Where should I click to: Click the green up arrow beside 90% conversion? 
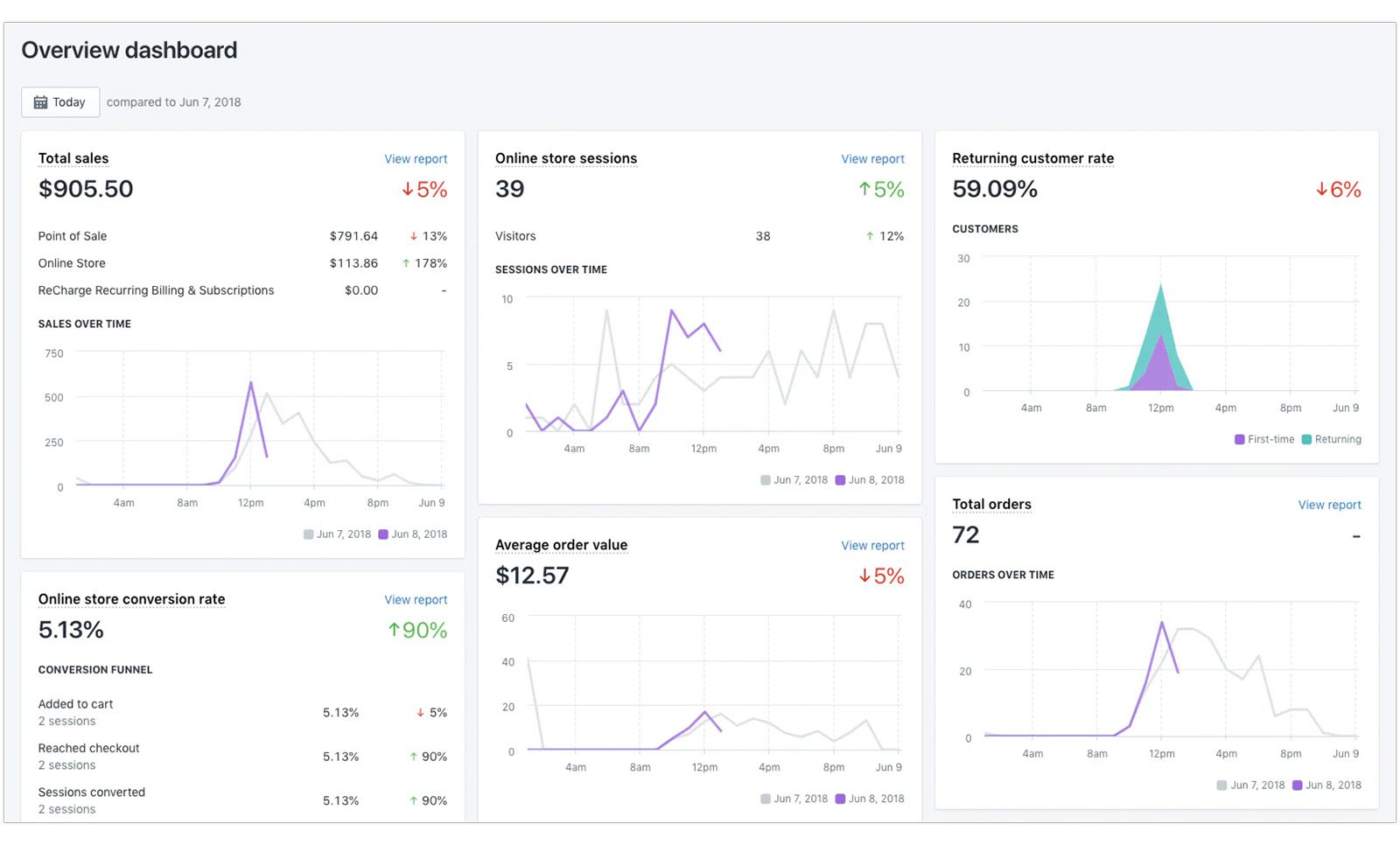394,631
